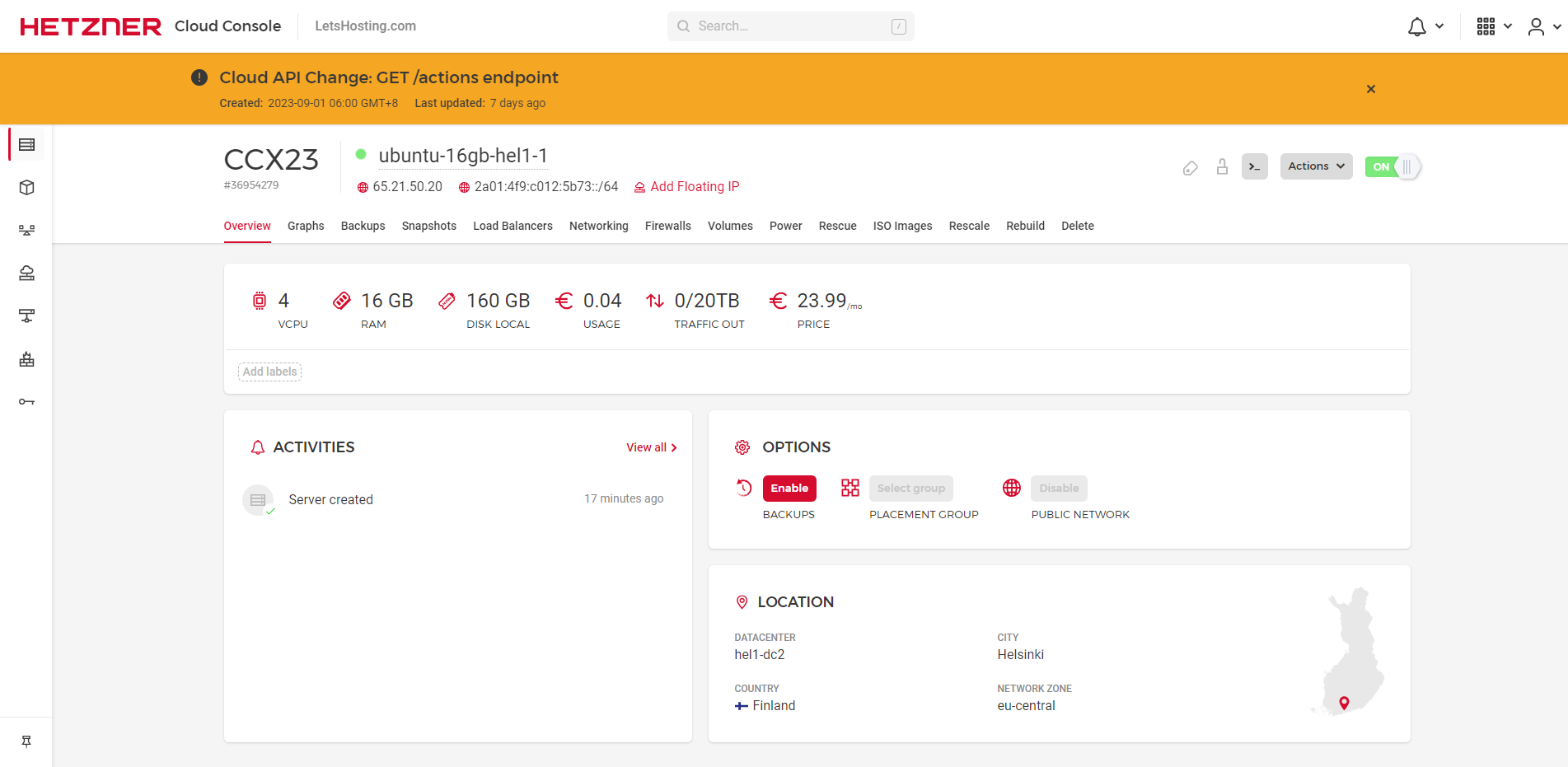This screenshot has width=1568, height=767.
Task: Open the Rebuild tab
Action: point(1025,226)
